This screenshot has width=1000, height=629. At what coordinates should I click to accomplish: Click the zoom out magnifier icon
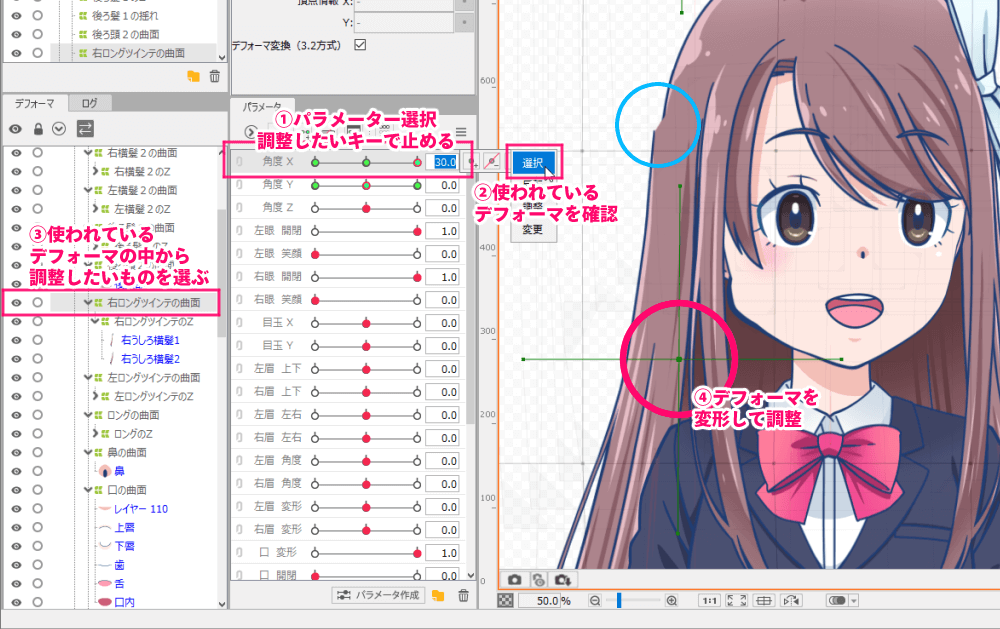(x=595, y=600)
